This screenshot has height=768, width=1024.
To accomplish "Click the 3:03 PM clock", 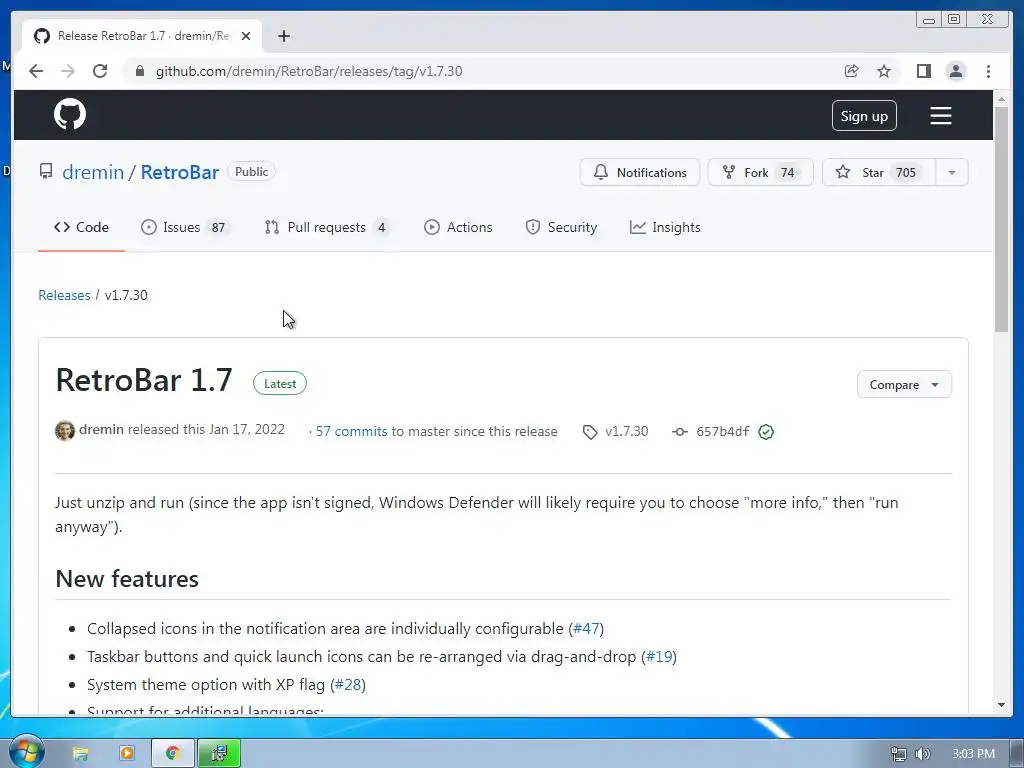I will pos(974,754).
